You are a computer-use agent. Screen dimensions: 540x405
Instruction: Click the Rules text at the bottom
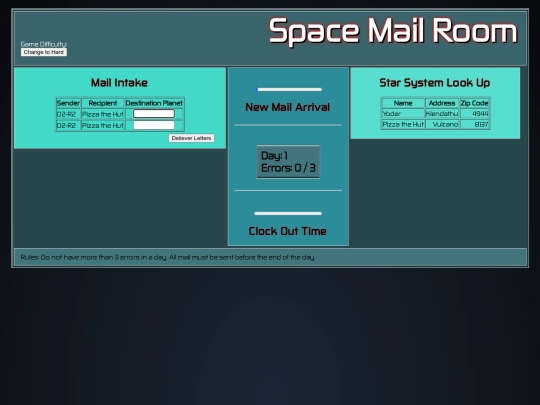(168, 257)
